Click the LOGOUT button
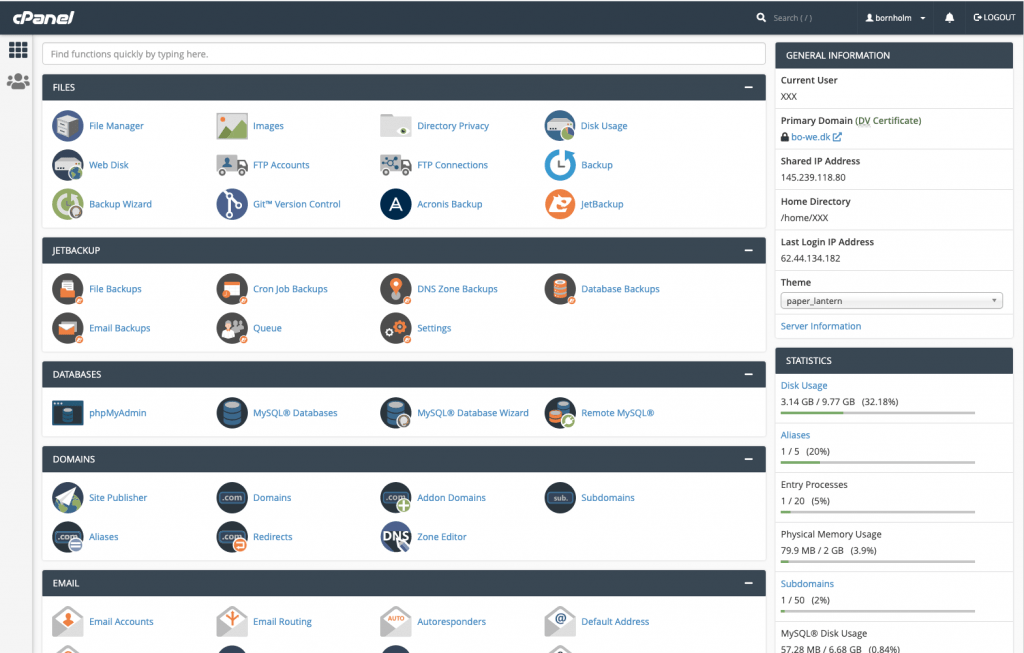Image resolution: width=1024 pixels, height=653 pixels. [993, 16]
